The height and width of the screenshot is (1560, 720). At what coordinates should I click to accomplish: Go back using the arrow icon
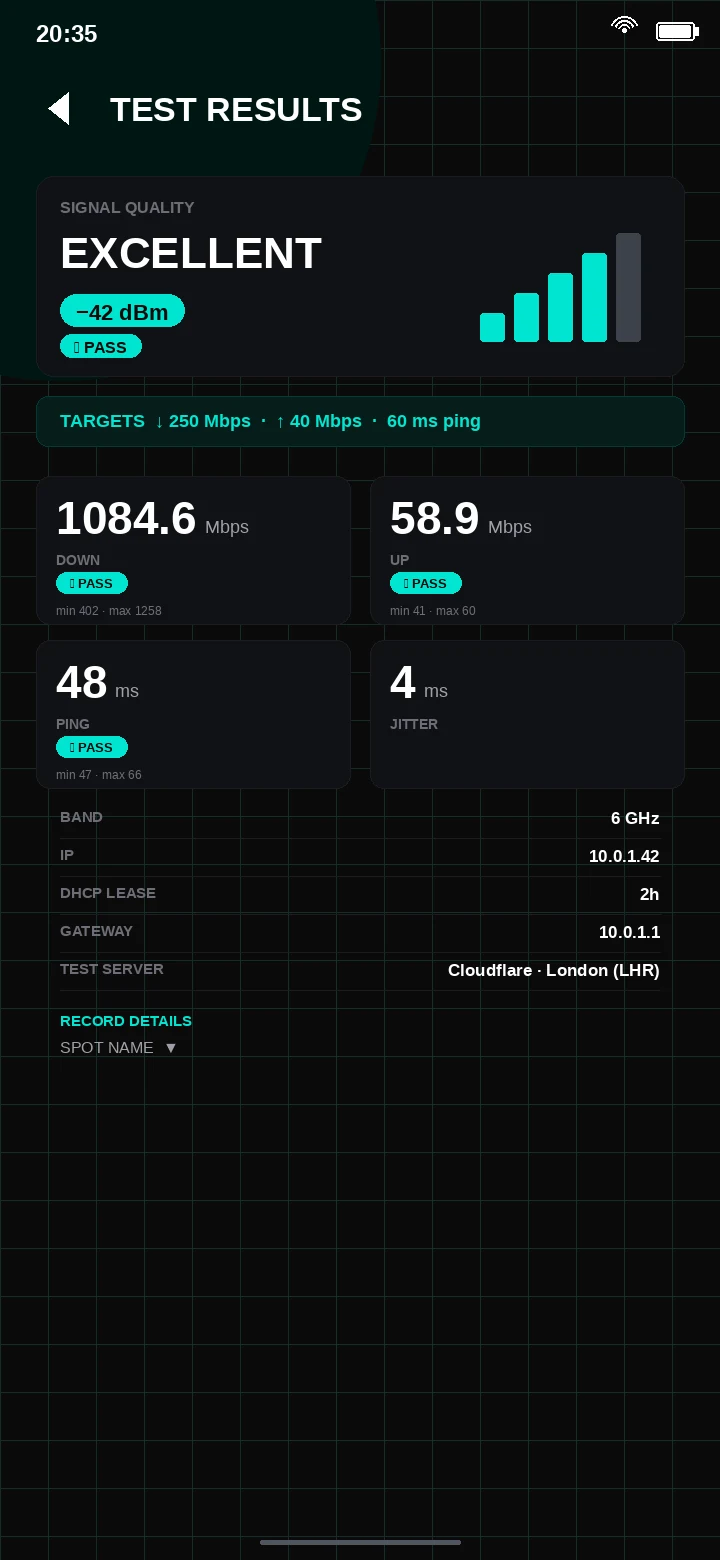coord(59,109)
